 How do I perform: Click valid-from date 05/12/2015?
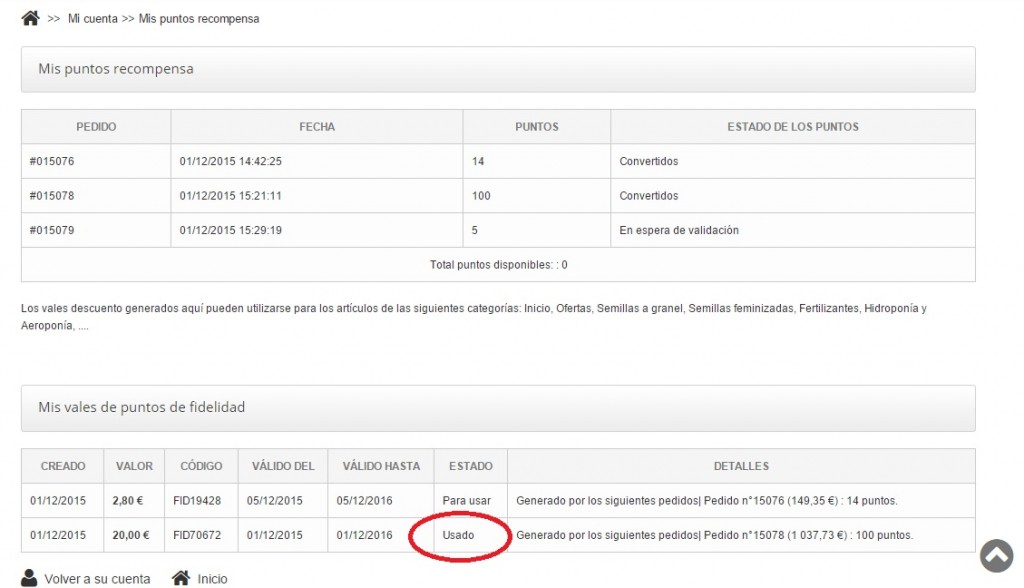click(274, 501)
